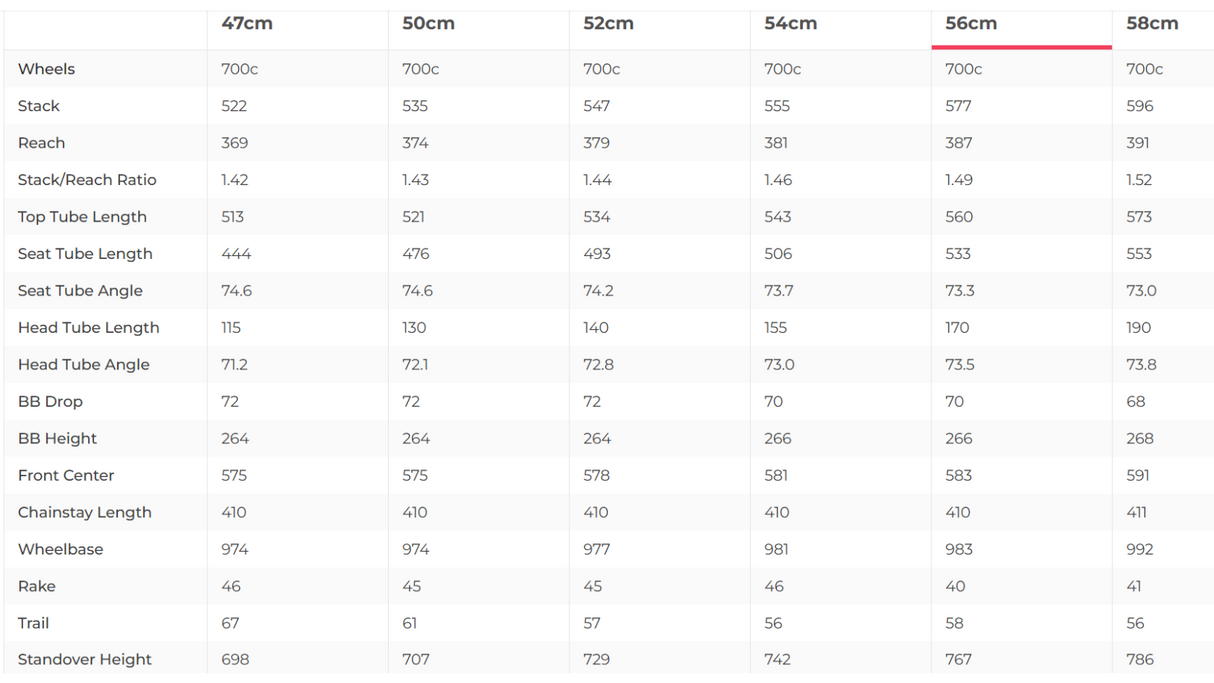
Task: Select the Wheels row label
Action: point(46,69)
